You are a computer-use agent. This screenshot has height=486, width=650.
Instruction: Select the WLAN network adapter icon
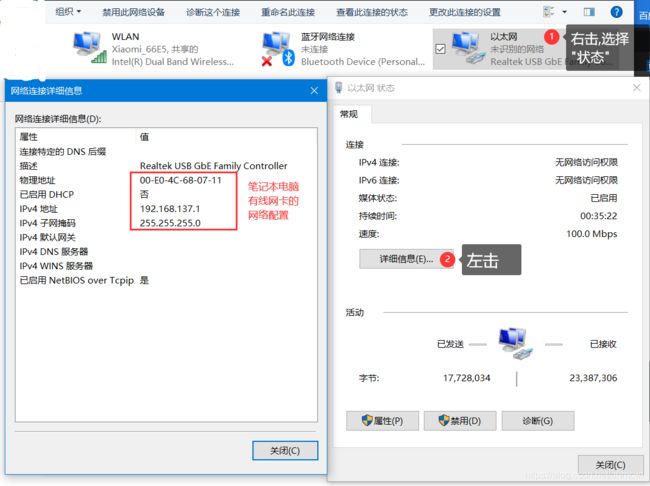[x=90, y=48]
